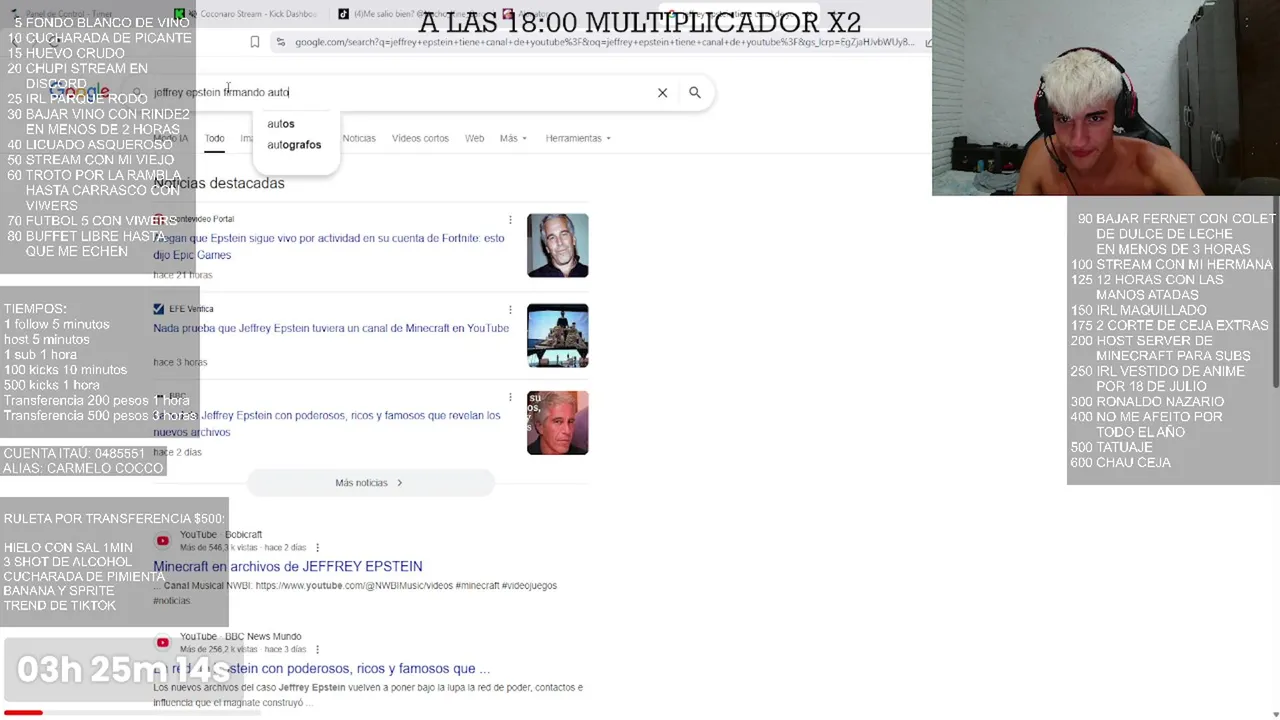Click island thumbnail of Minecraft channel article
The image size is (1280, 720).
558,335
